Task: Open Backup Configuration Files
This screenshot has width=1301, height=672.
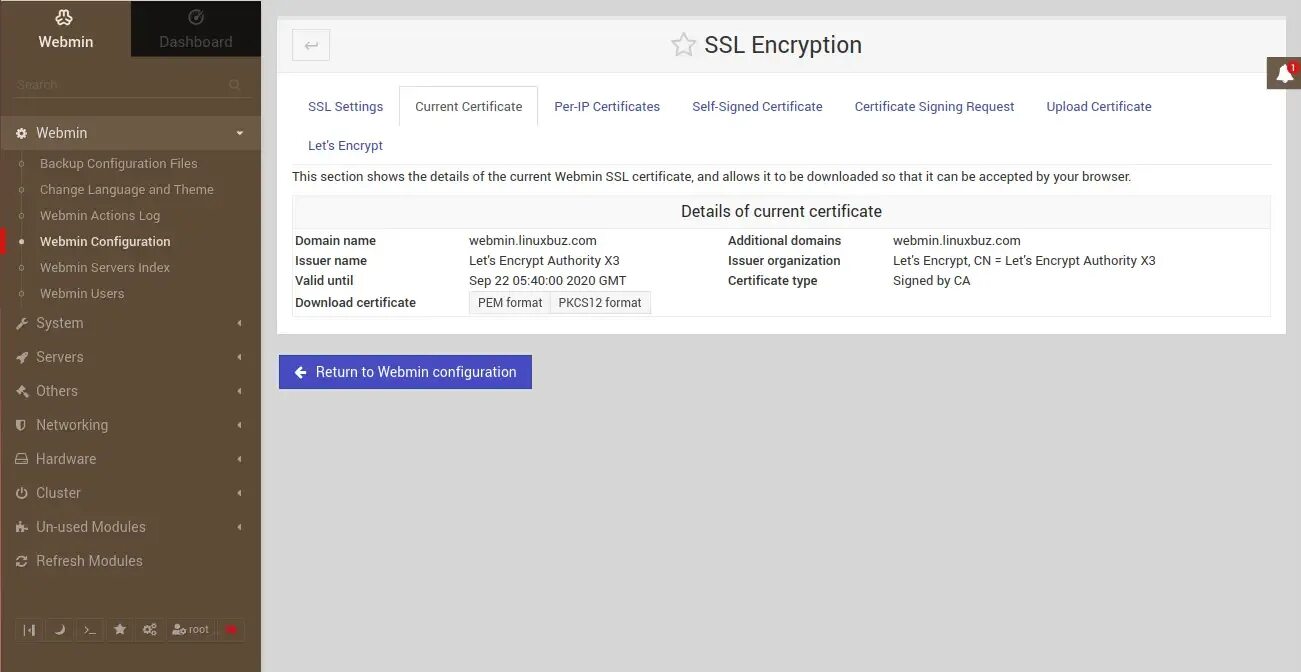Action: click(119, 163)
